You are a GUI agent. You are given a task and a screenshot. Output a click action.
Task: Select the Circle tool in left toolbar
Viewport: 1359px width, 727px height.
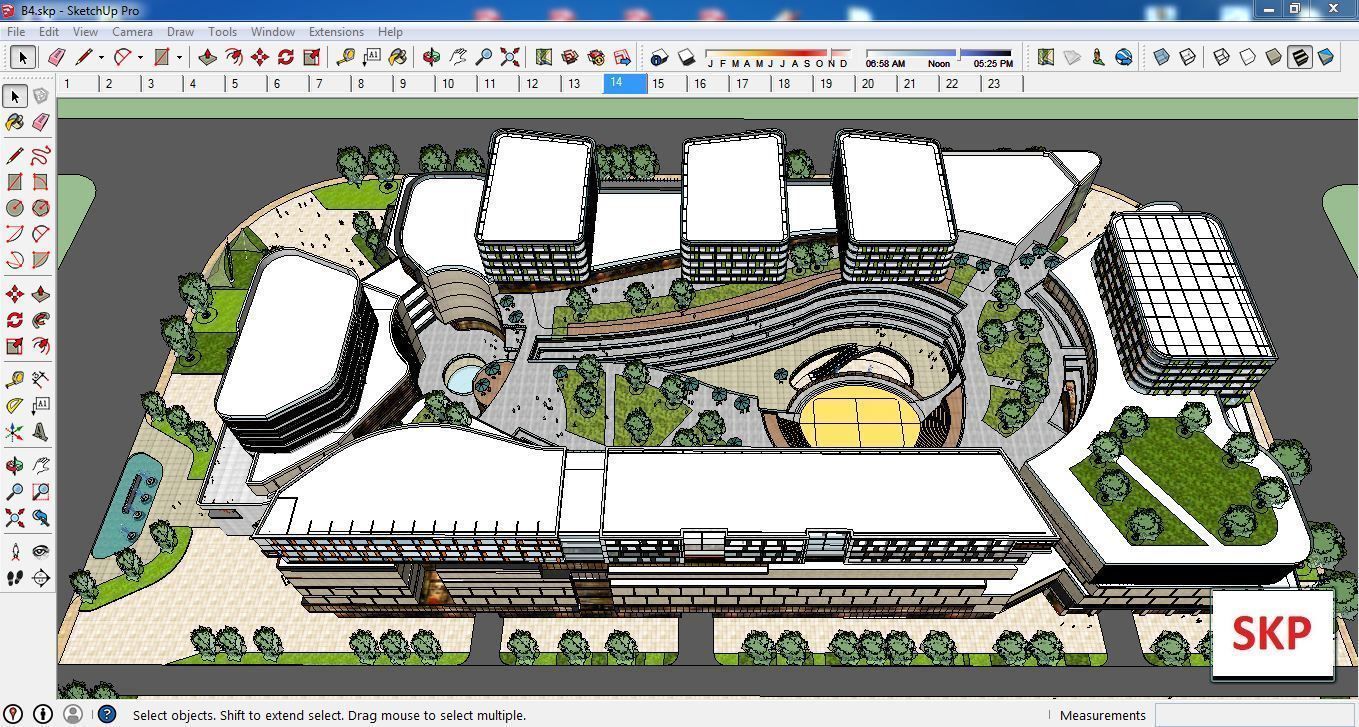[x=14, y=208]
